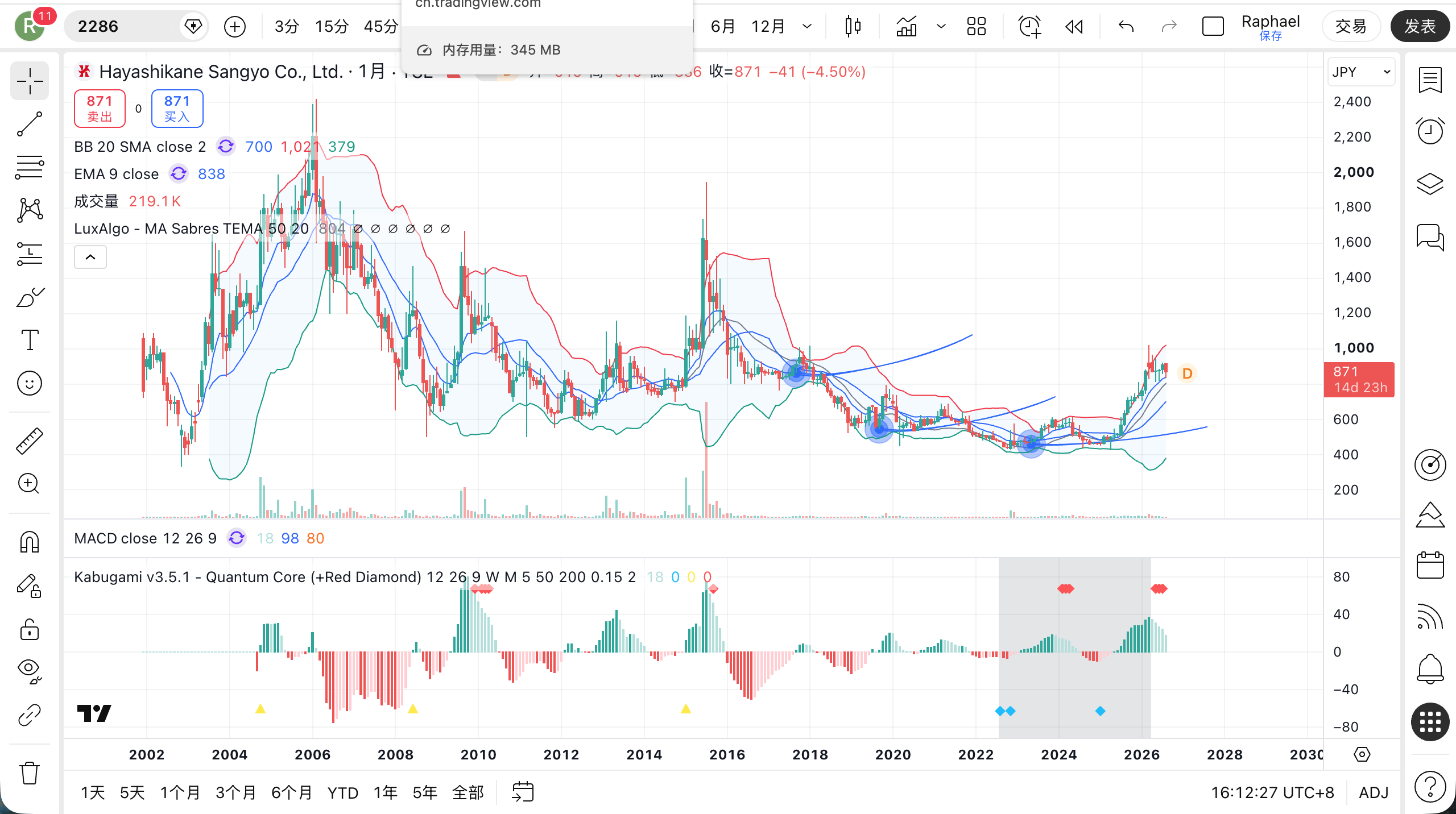Set the range to 1天

pyautogui.click(x=93, y=792)
